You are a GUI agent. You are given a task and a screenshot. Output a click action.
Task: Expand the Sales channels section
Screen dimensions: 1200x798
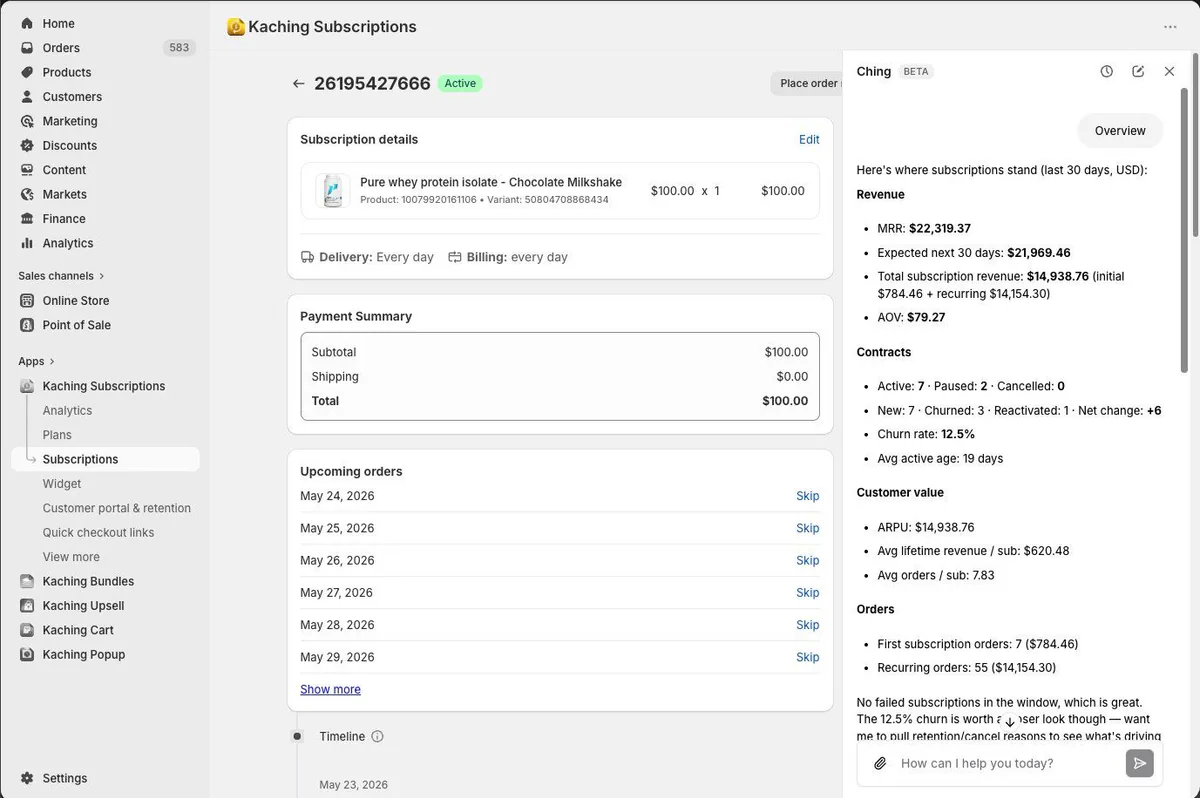point(61,276)
